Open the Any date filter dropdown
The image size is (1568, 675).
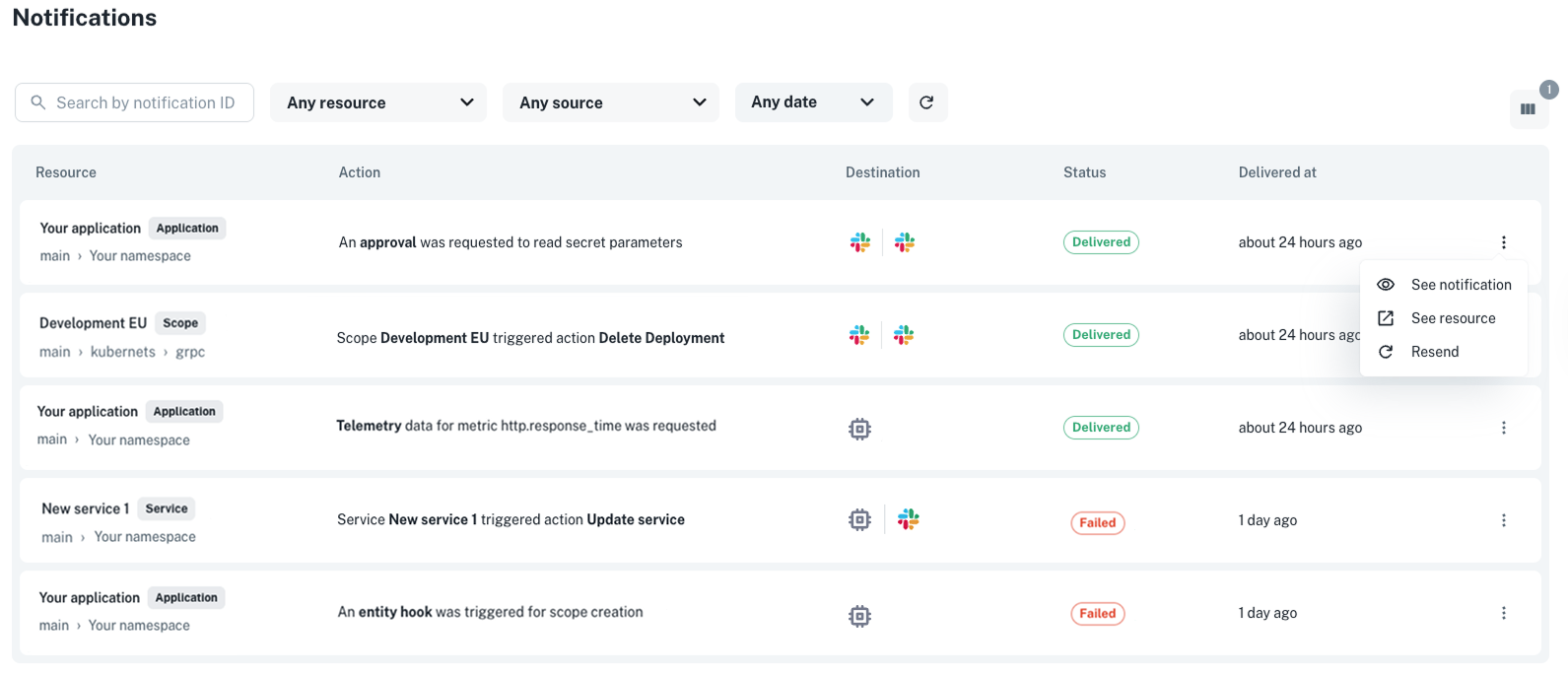pyautogui.click(x=813, y=102)
